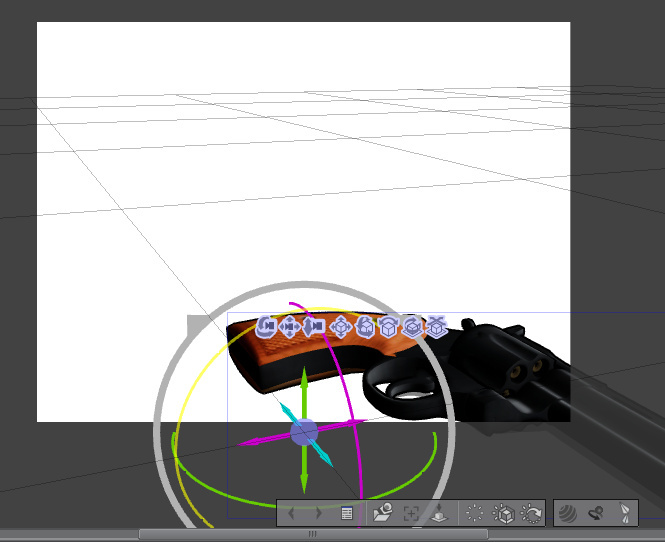Click the blue center sphere of manipulator
The height and width of the screenshot is (542, 665).
click(x=304, y=432)
